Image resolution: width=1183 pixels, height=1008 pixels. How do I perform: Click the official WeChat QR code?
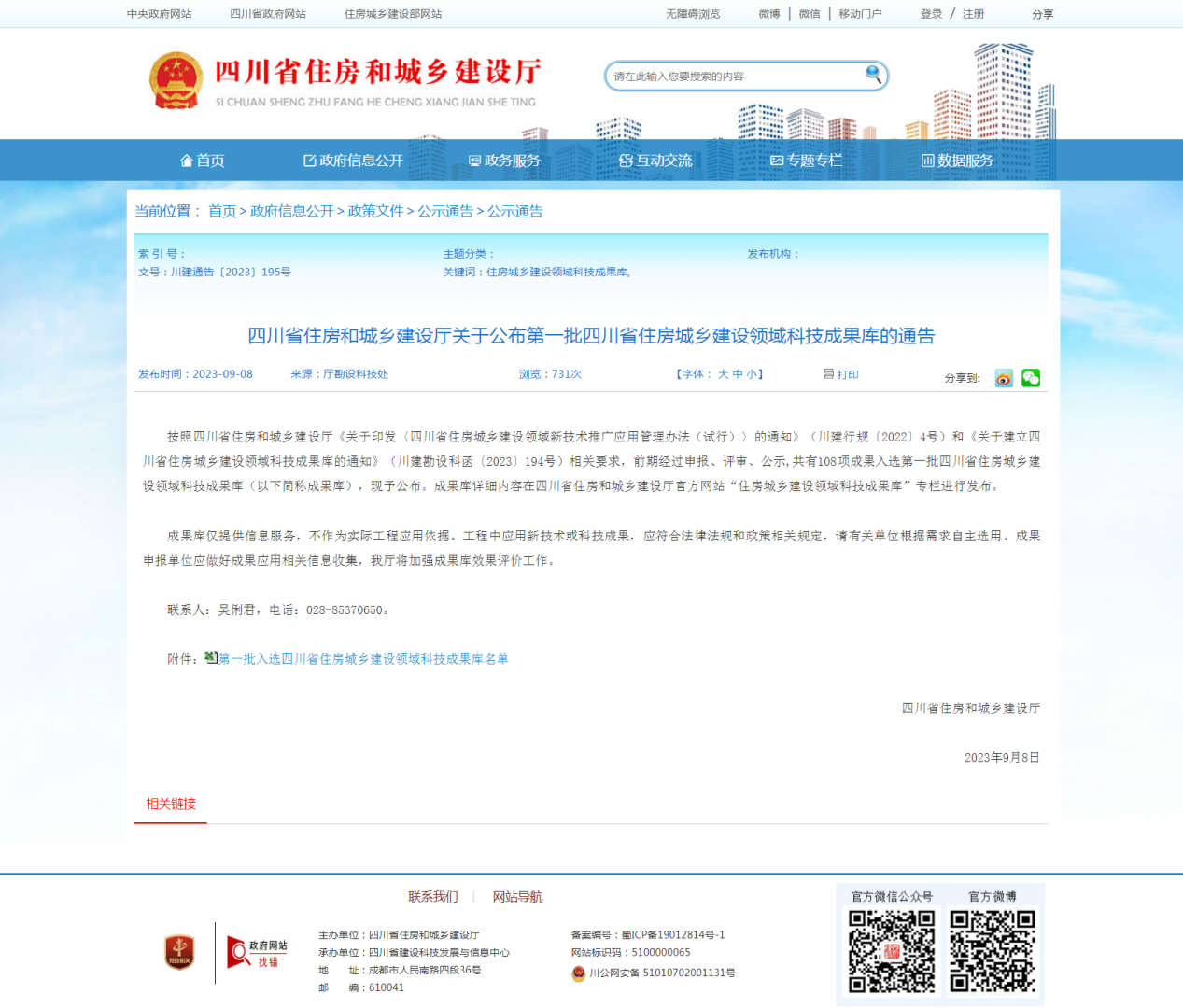[x=891, y=951]
